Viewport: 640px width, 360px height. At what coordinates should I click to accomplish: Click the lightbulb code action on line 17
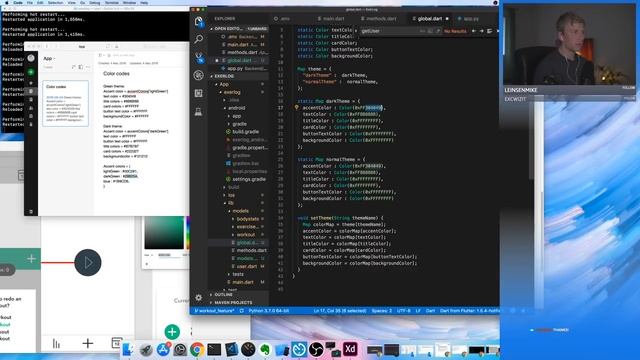tap(296, 108)
